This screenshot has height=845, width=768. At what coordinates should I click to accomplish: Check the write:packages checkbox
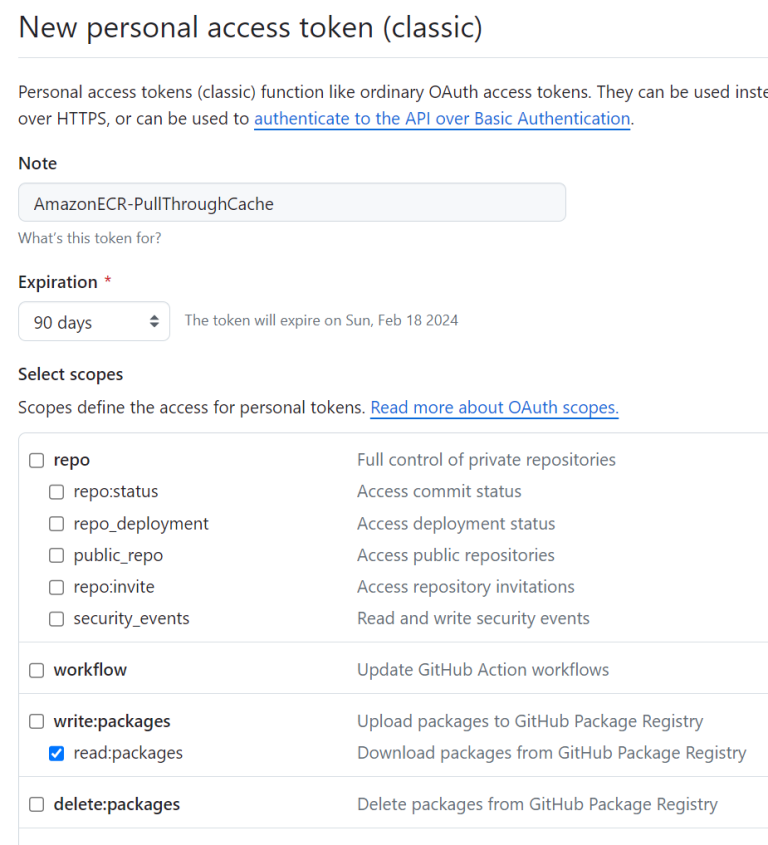[x=37, y=722]
